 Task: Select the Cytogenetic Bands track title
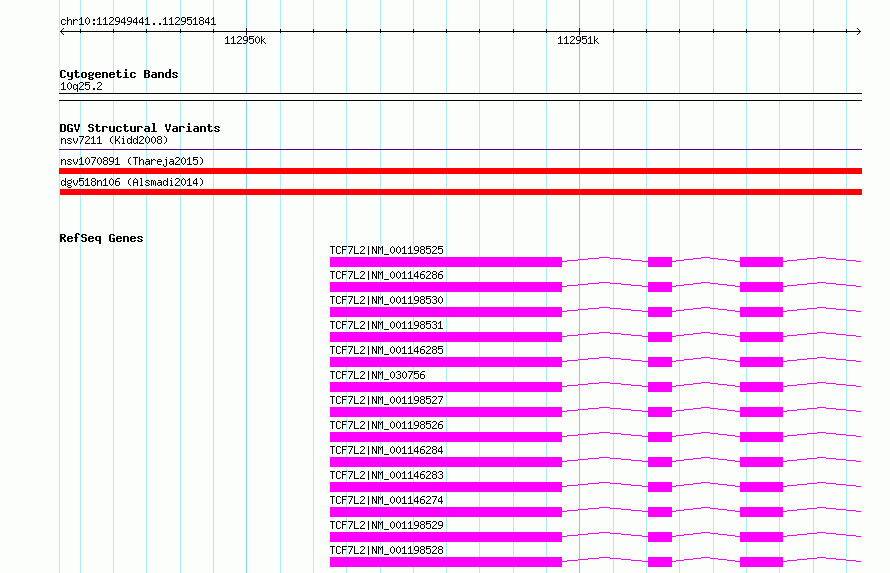click(119, 74)
